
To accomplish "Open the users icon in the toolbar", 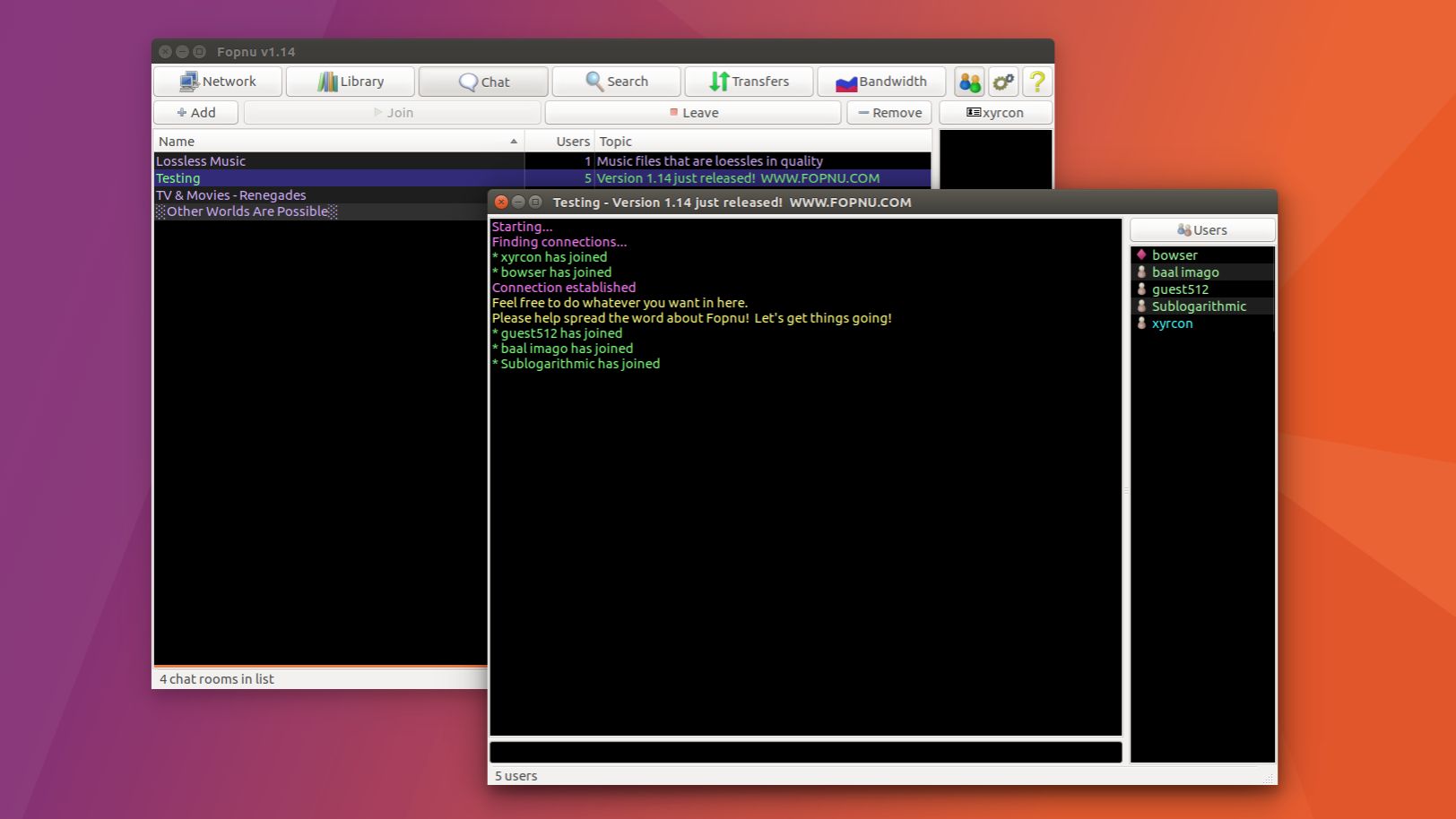I will point(969,82).
